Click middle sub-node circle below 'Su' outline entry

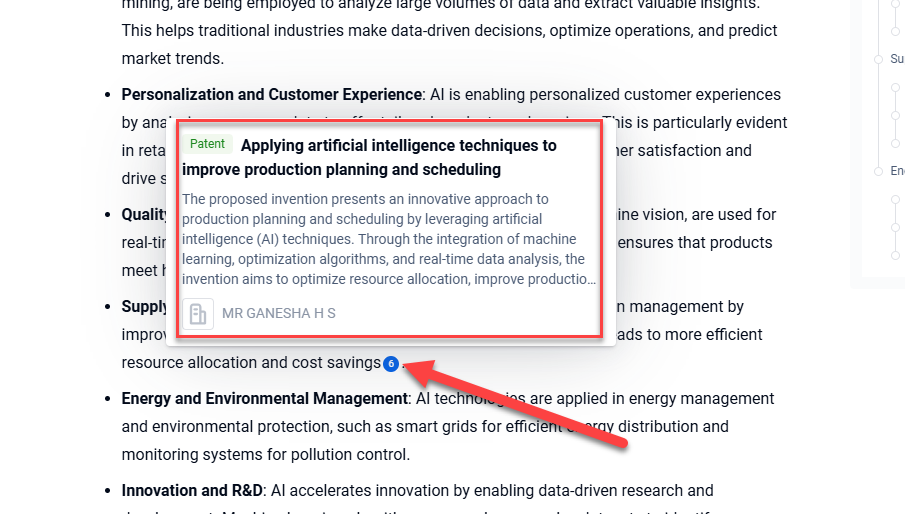pyautogui.click(x=895, y=115)
